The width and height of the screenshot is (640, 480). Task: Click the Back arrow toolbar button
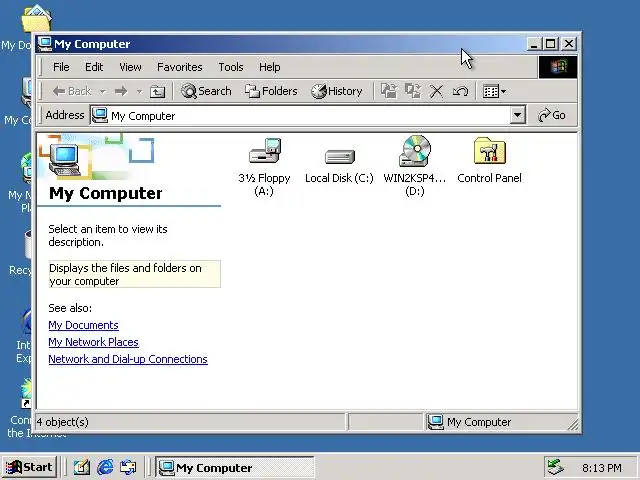pyautogui.click(x=71, y=91)
